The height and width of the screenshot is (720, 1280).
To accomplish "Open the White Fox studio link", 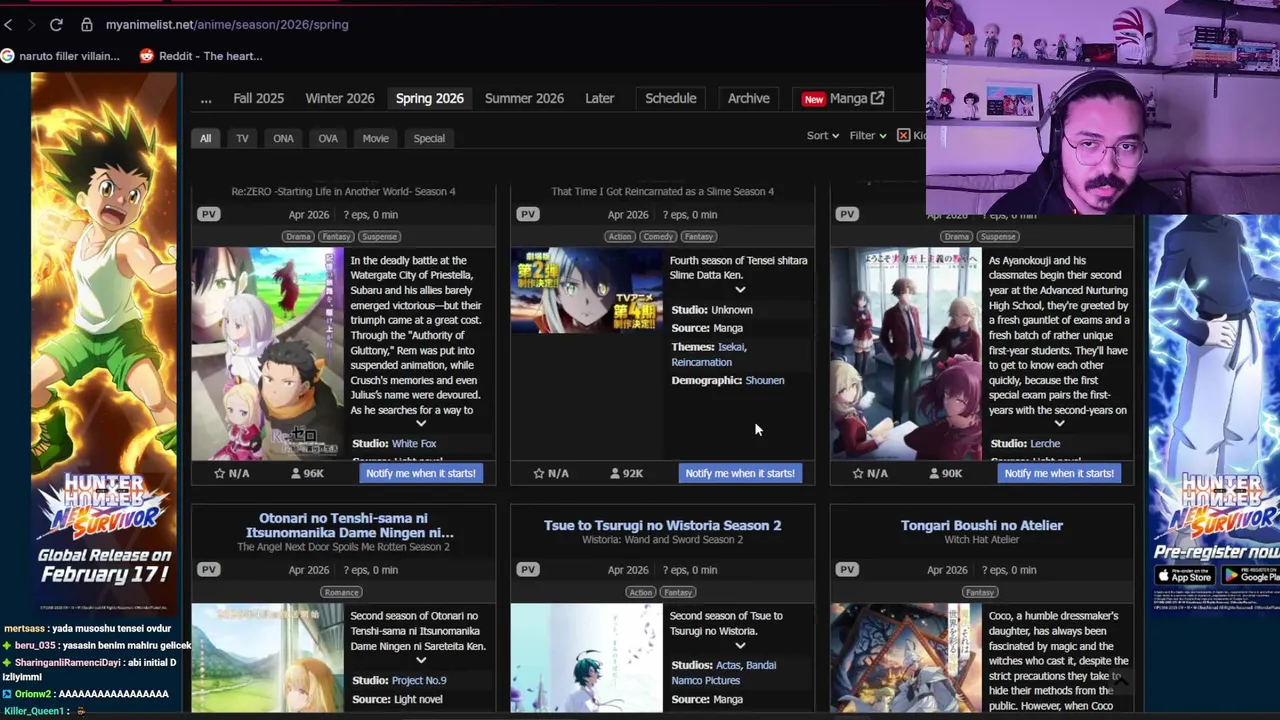I will [414, 443].
